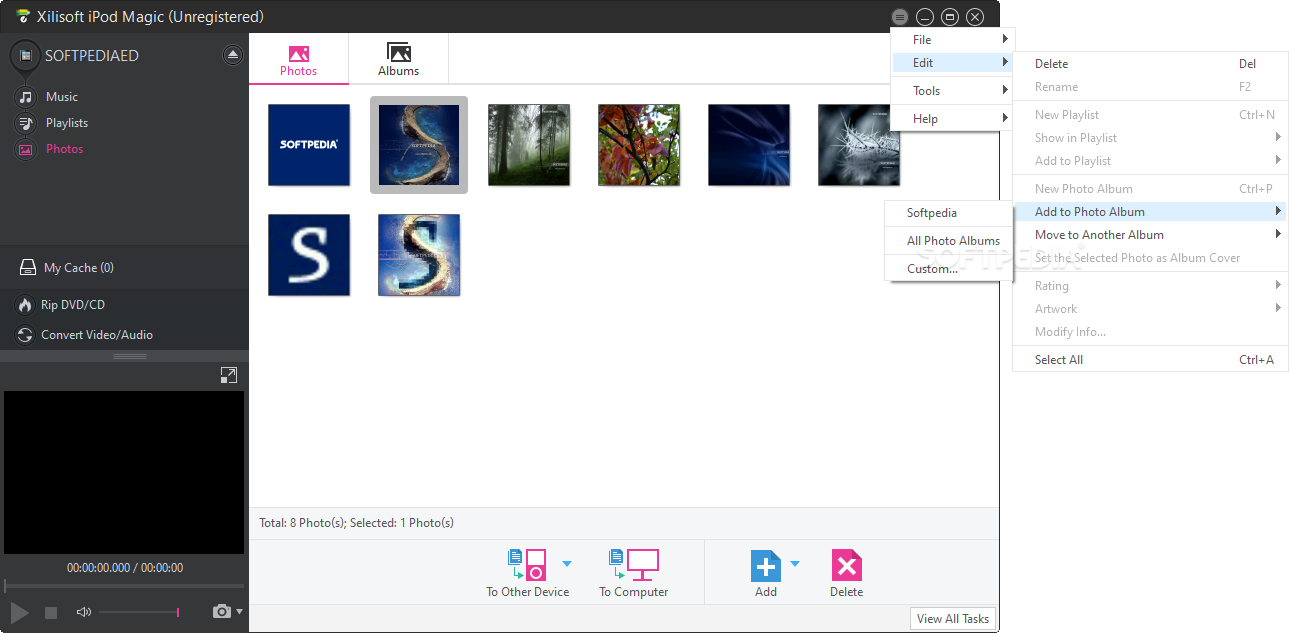1289x633 pixels.
Task: Click the panel splitter grip above preview
Action: coord(129,356)
